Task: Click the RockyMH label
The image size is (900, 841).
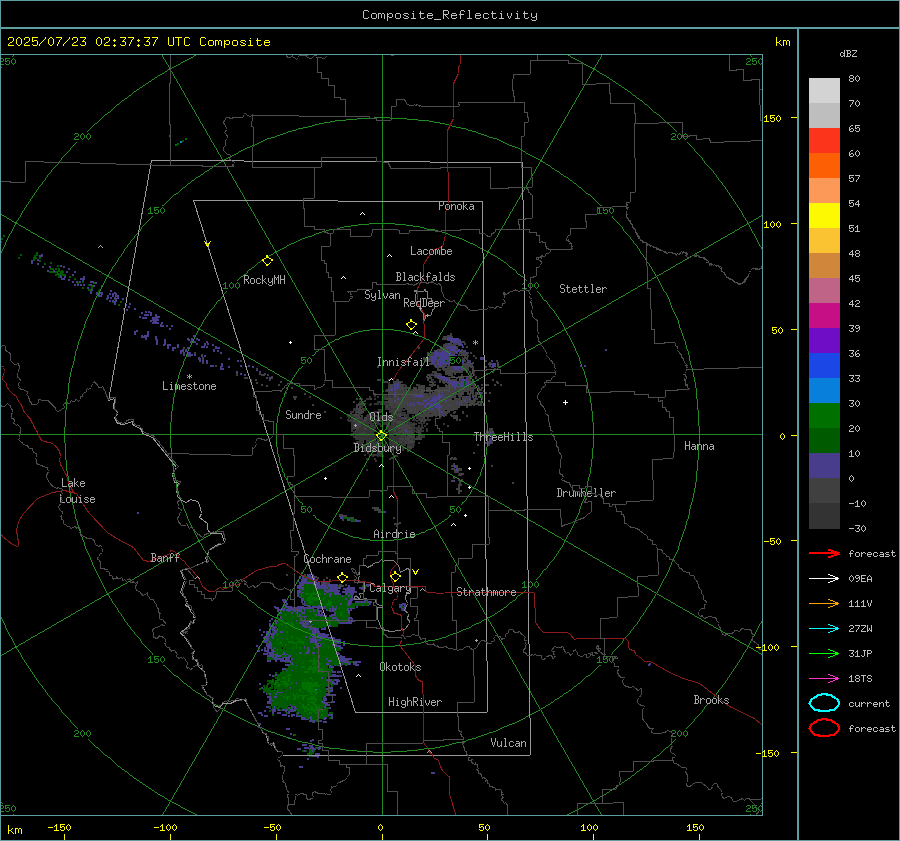Action: (264, 280)
